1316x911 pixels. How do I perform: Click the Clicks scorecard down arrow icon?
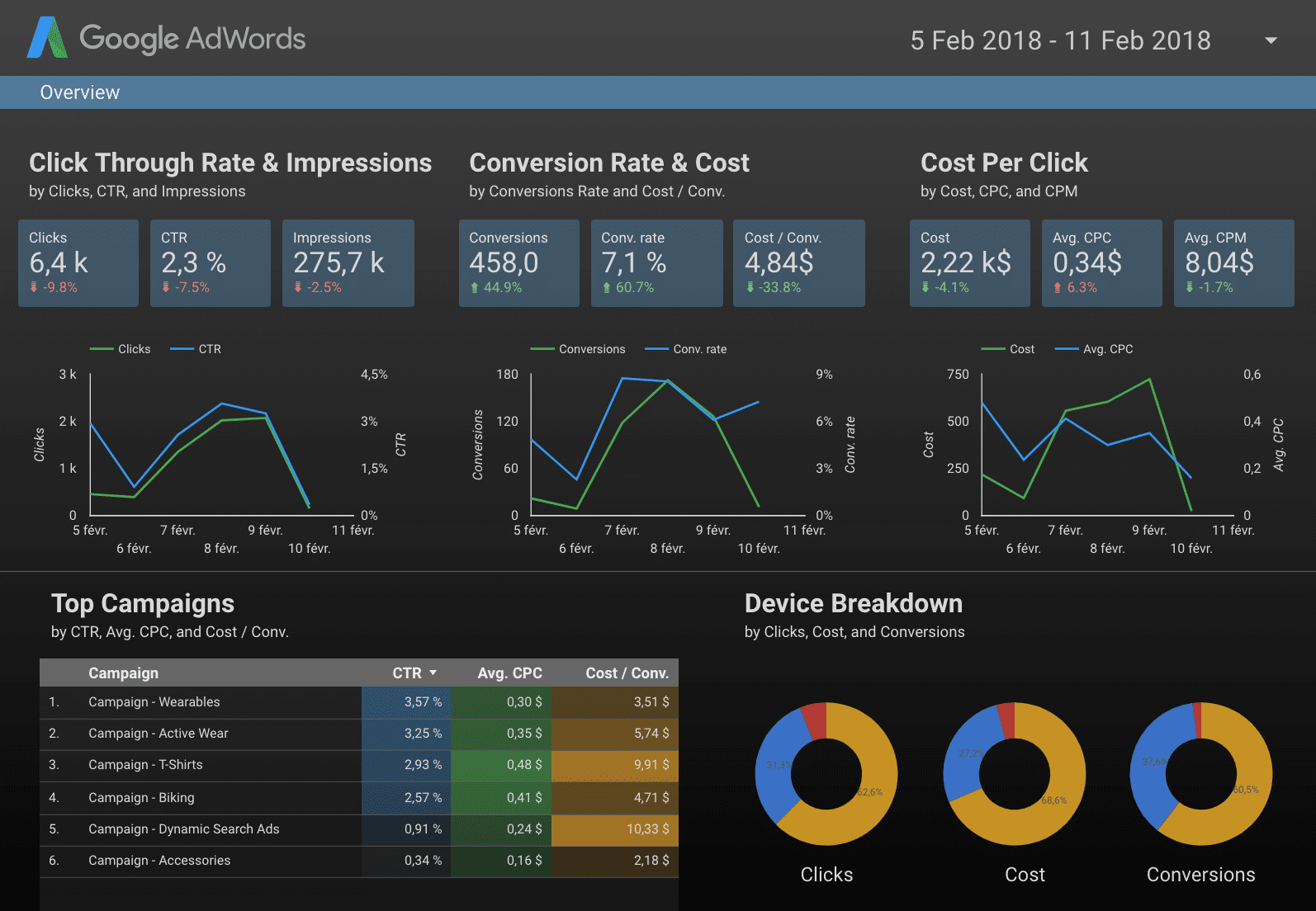click(34, 287)
